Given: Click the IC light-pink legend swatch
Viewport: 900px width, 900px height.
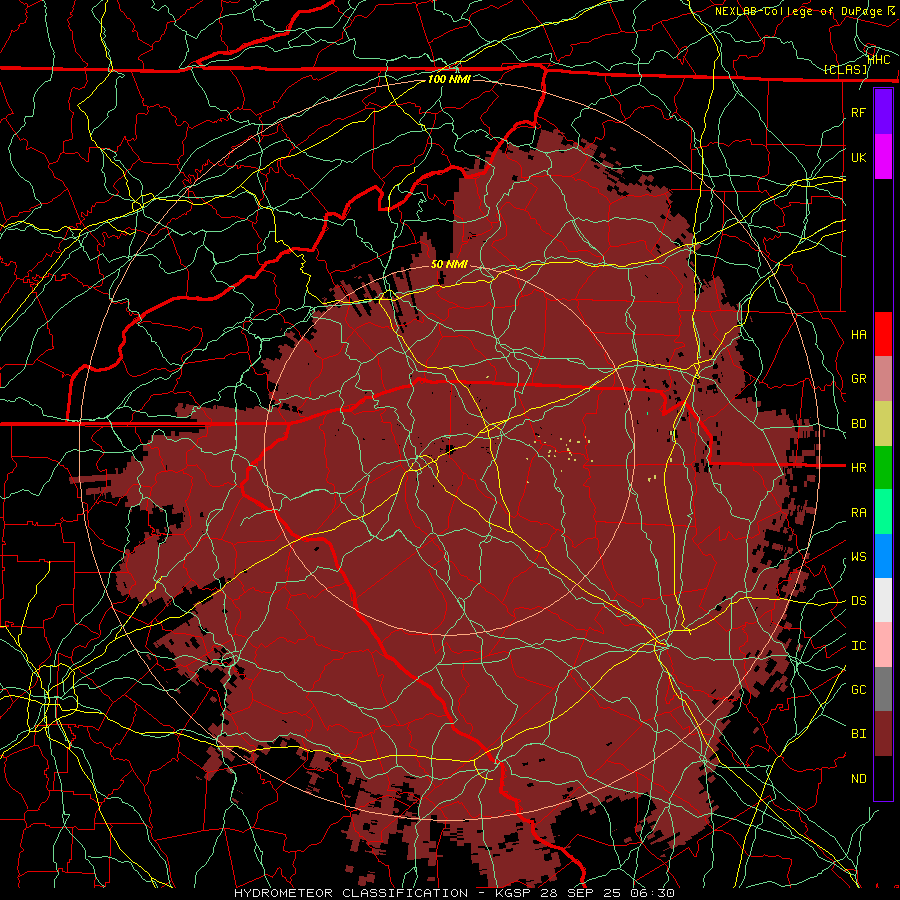Looking at the screenshot, I should 883,645.
